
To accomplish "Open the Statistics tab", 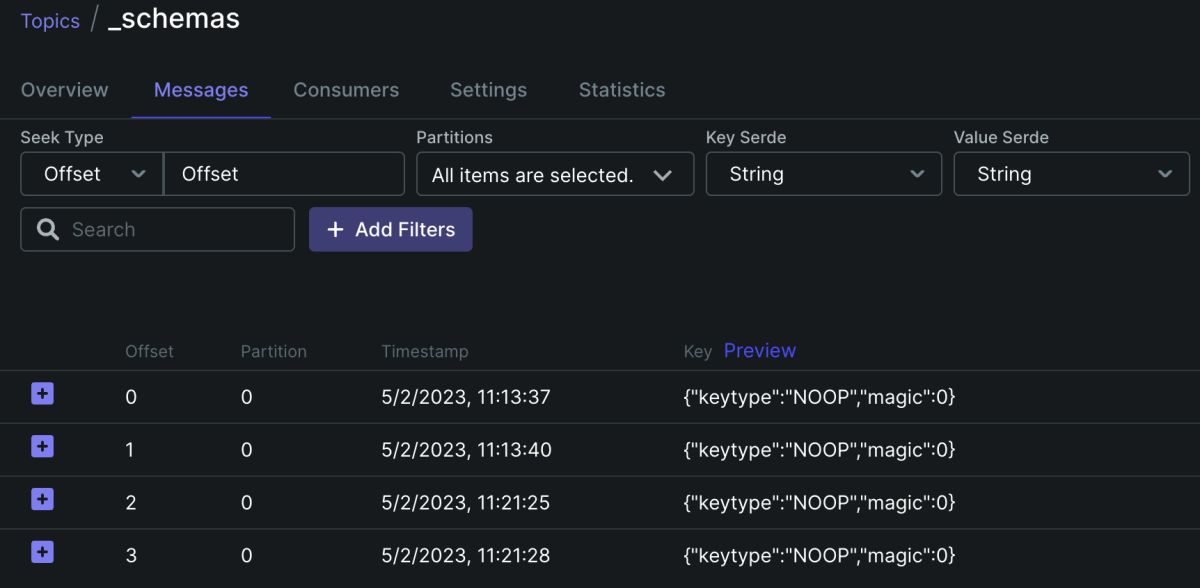I will [621, 89].
